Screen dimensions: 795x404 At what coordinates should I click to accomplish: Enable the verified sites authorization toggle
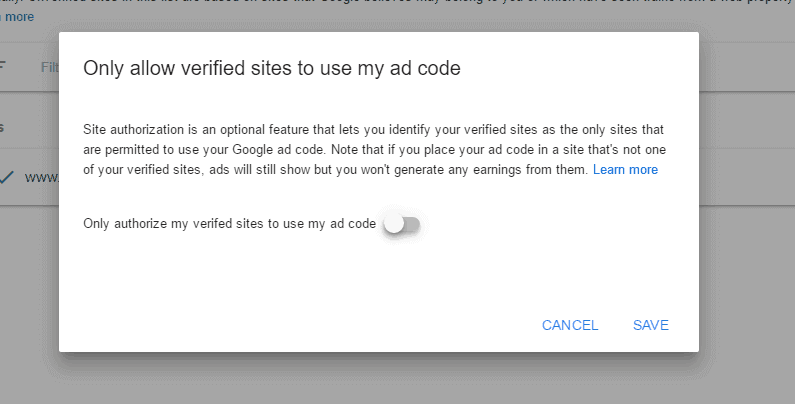402,225
